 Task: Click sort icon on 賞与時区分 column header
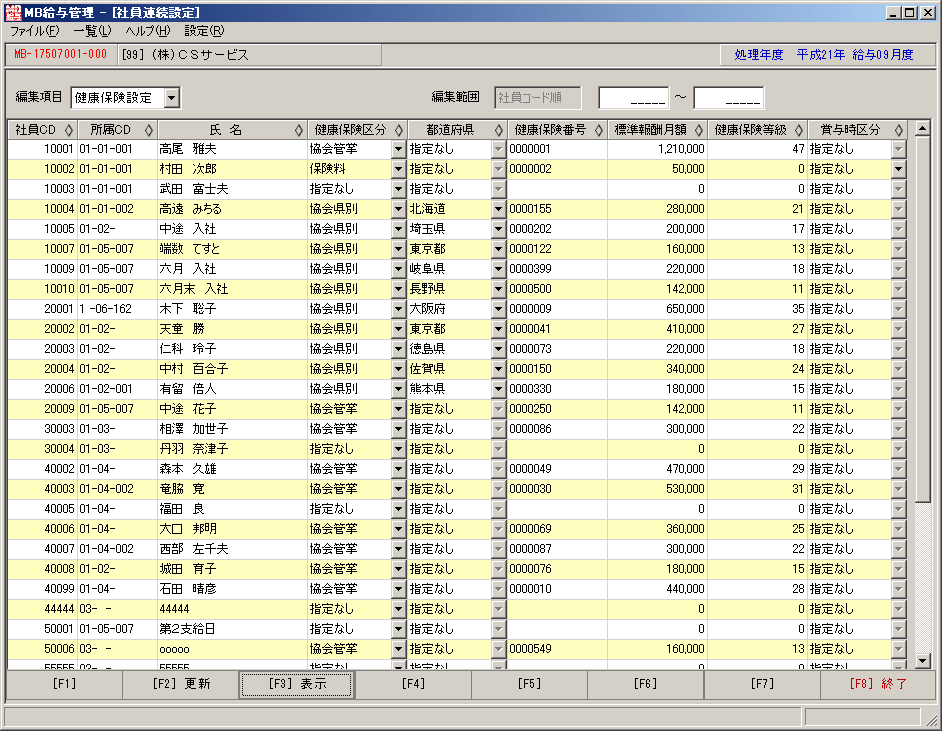899,130
